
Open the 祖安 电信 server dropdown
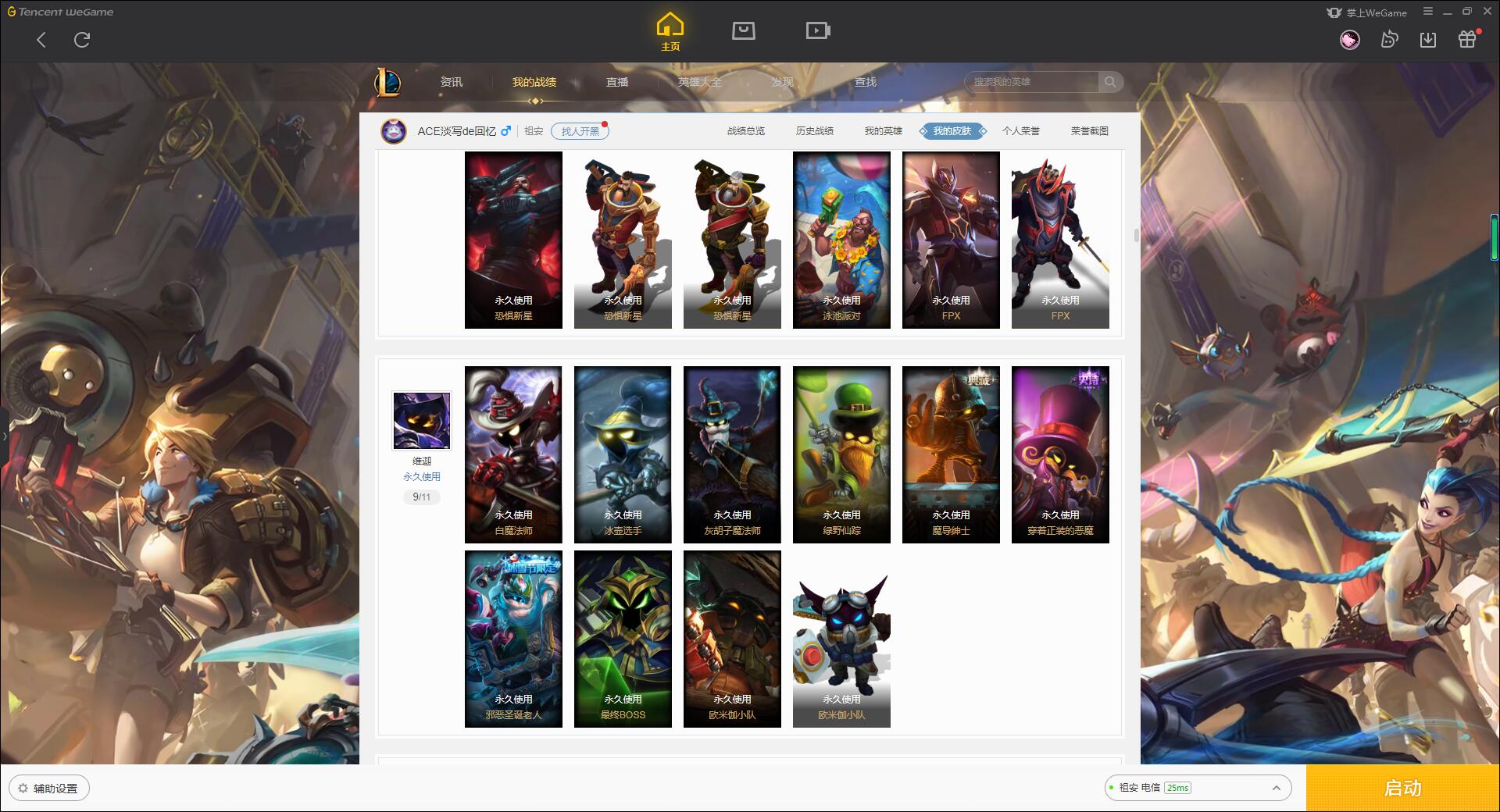coord(1198,788)
